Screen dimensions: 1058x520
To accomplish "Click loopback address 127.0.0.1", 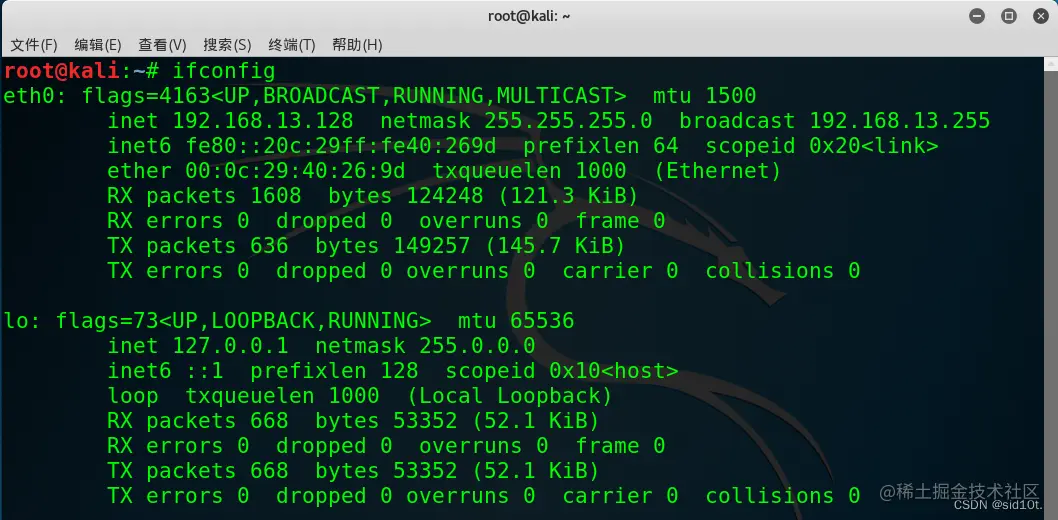I will click(231, 346).
